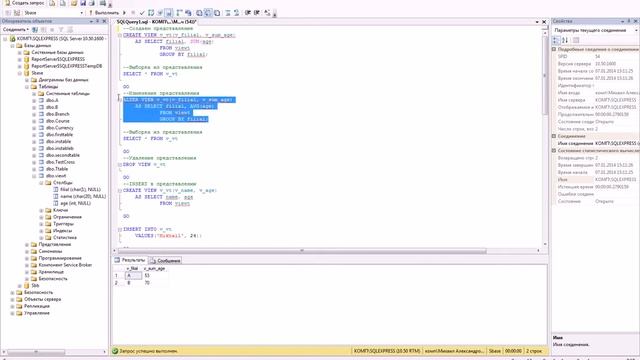Click the decrease indent icon in SQL toolbar

(248, 13)
